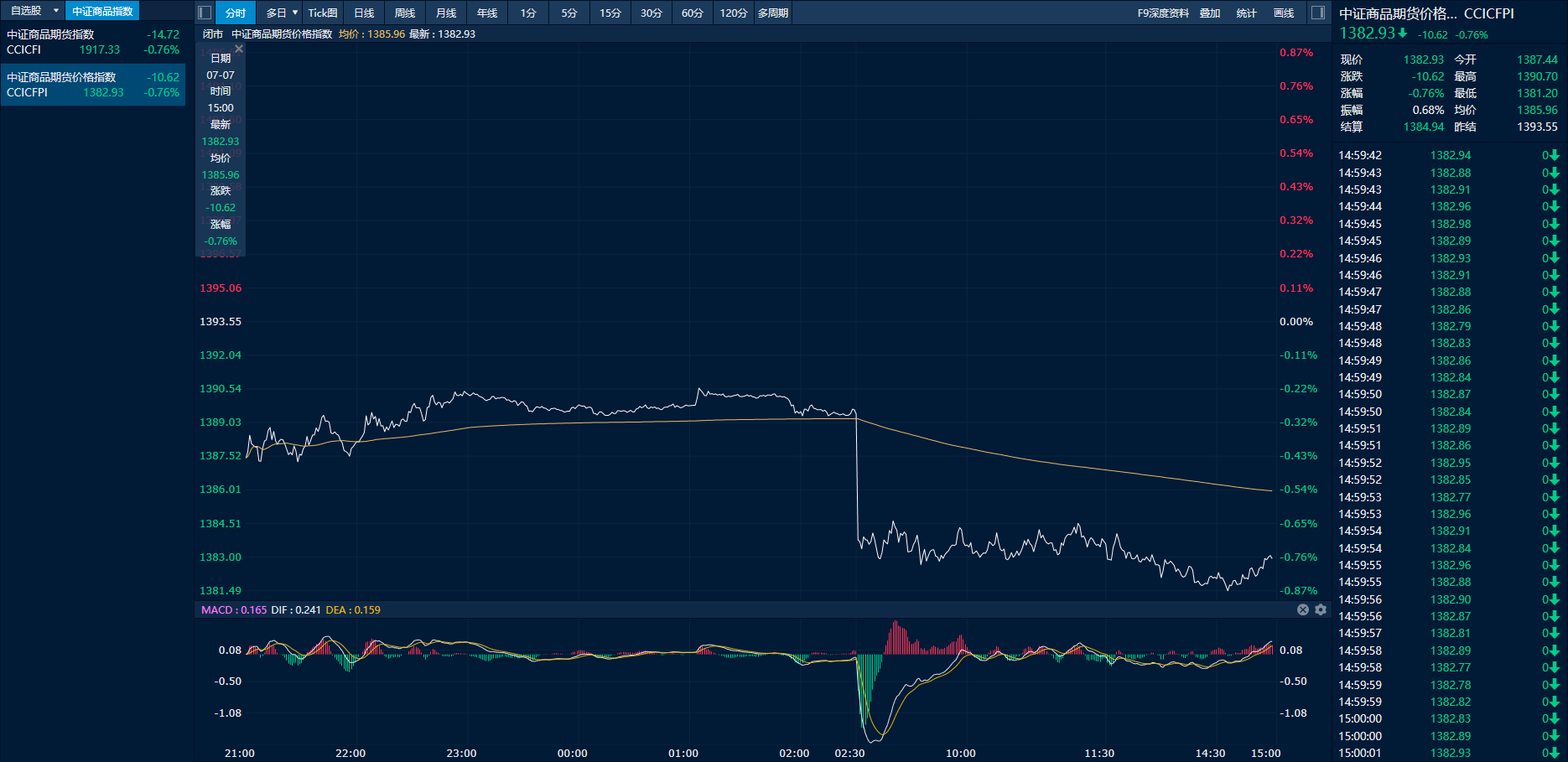Viewport: 1568px width, 762px height.
Task: Close the floating date info box
Action: point(239,49)
